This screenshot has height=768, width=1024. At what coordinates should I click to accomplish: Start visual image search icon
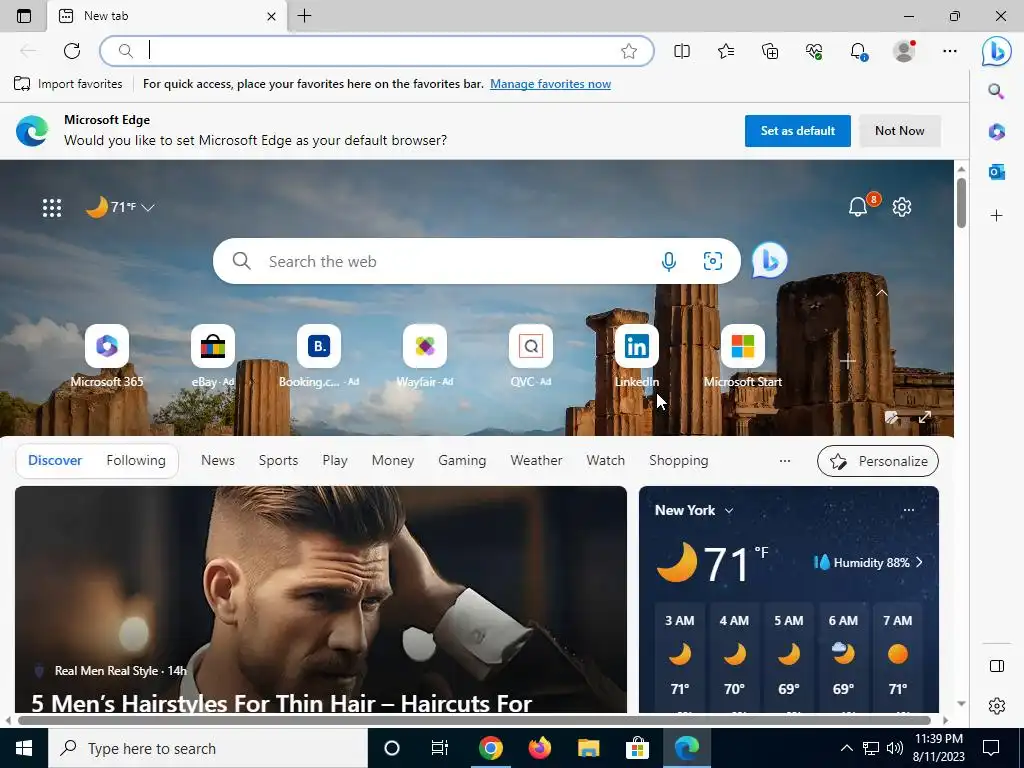[712, 261]
